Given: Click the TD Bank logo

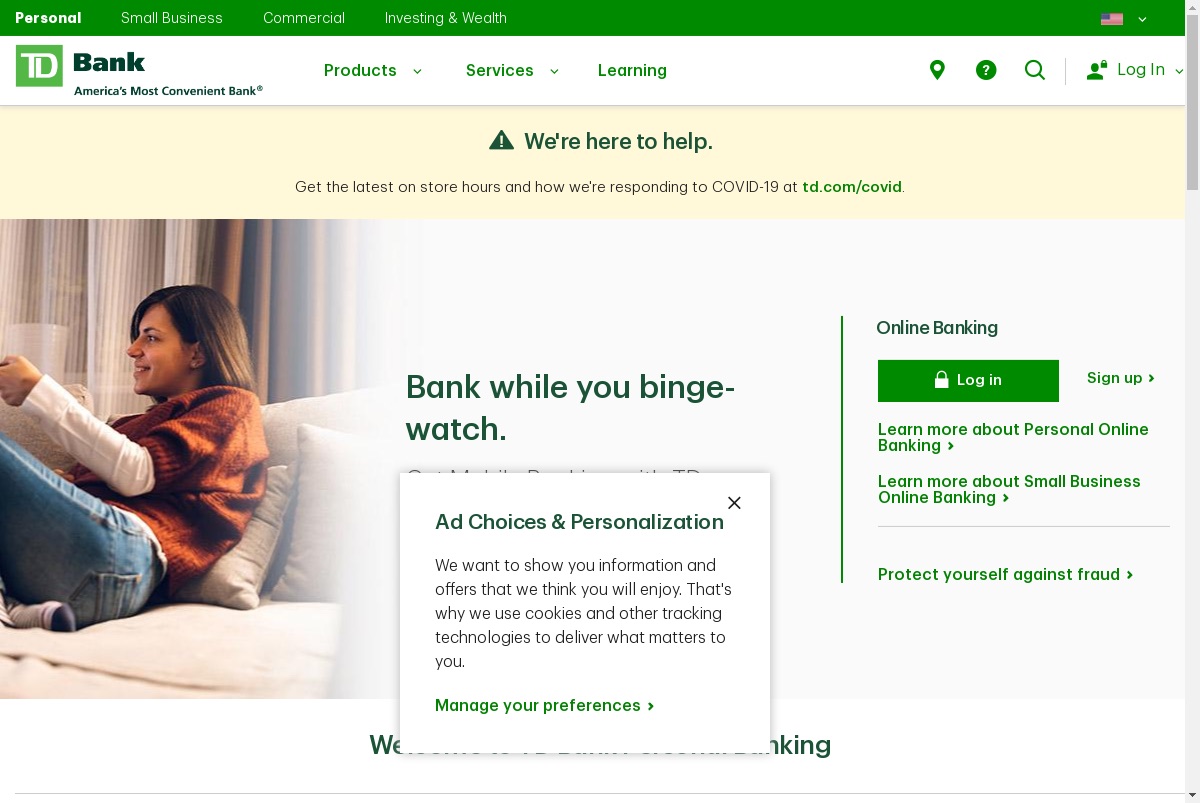Looking at the screenshot, I should coord(139,70).
